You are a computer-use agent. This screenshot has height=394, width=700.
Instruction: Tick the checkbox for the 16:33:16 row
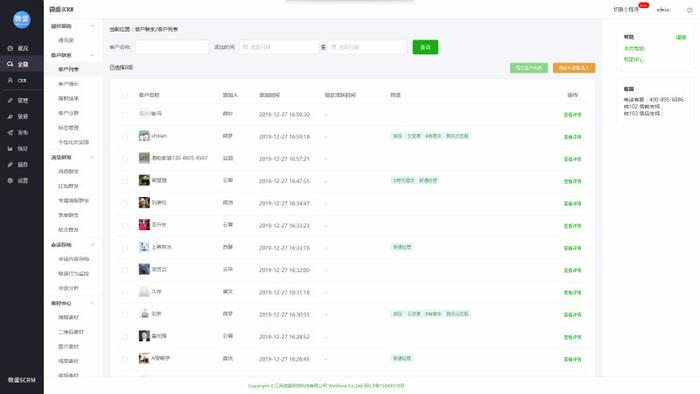point(125,248)
